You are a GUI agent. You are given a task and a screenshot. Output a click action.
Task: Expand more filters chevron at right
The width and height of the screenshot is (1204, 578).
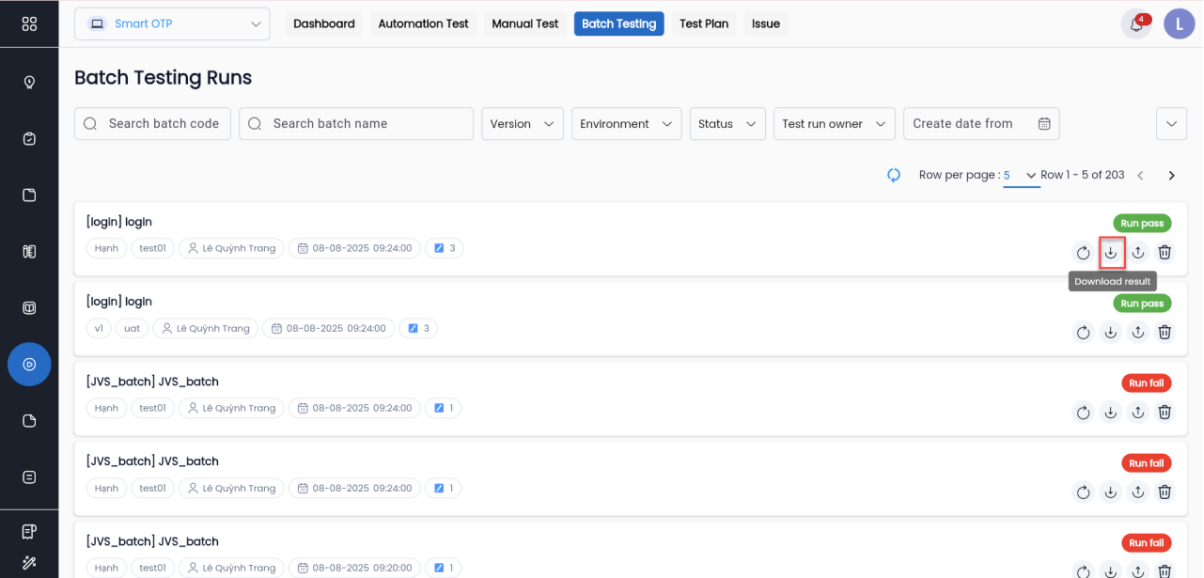point(1171,124)
